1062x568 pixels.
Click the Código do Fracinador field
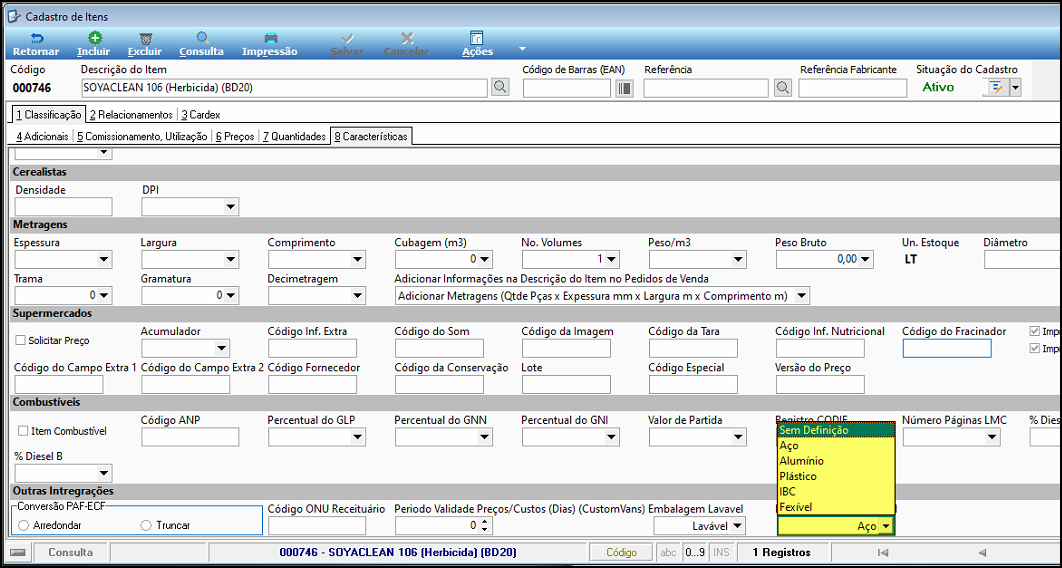point(947,349)
